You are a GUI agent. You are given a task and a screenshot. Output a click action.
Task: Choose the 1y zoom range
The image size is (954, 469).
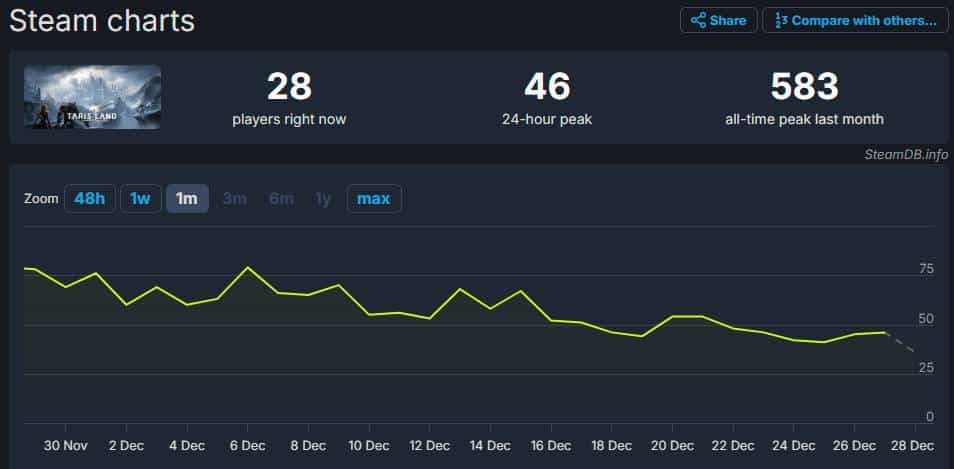(x=323, y=199)
